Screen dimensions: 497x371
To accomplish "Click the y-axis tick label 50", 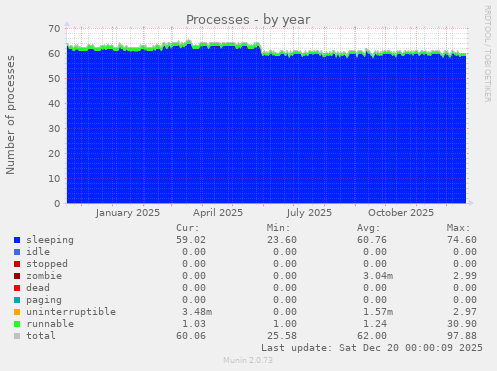I will (x=55, y=79).
